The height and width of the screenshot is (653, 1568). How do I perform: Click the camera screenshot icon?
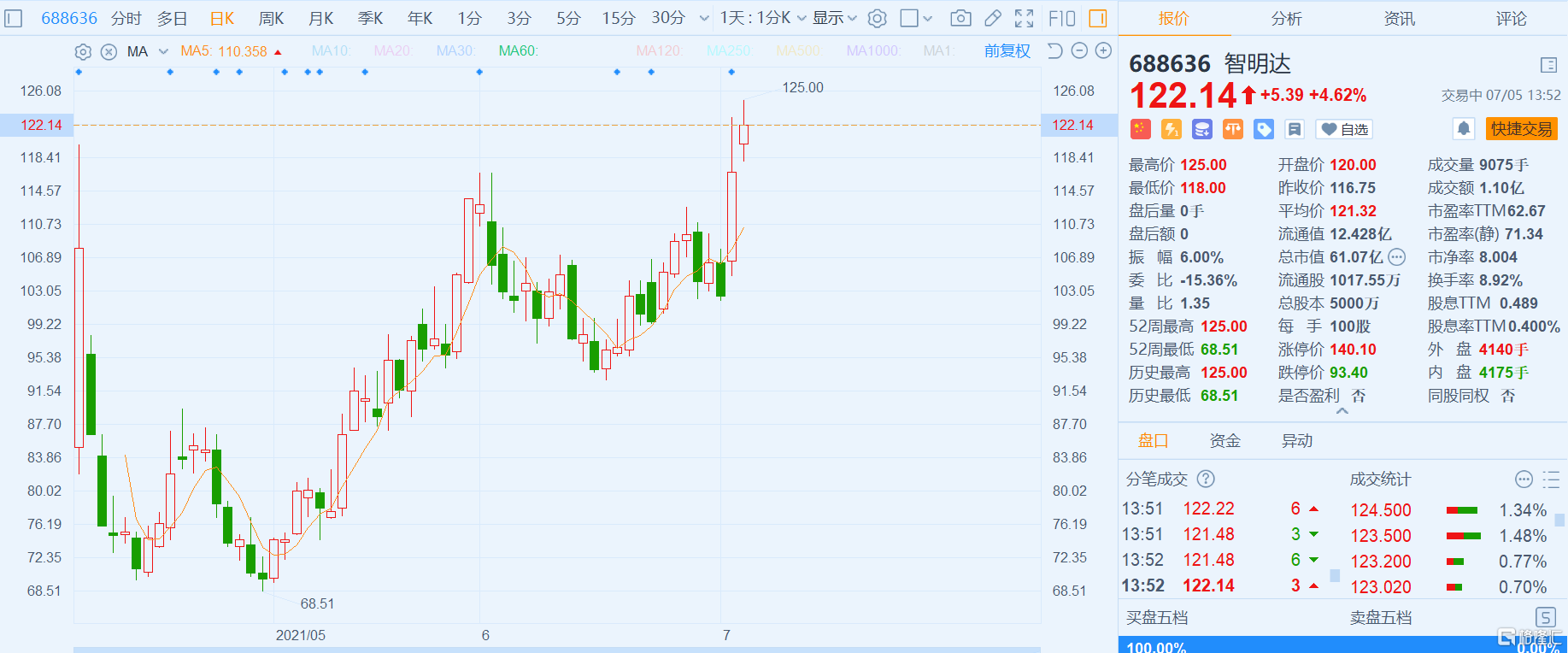[x=960, y=18]
